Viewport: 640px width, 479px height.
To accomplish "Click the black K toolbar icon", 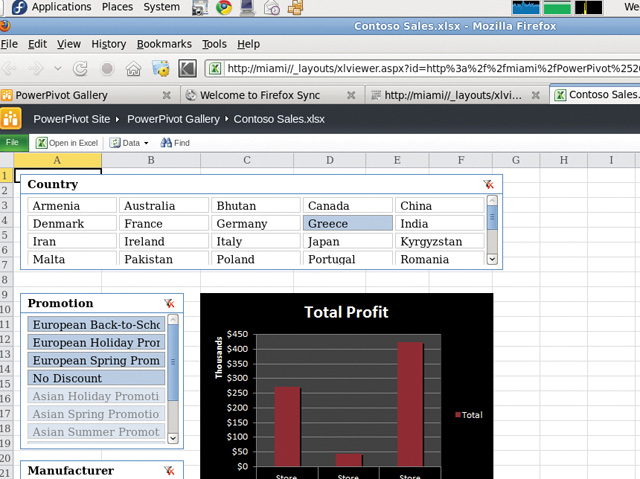I will click(x=187, y=69).
